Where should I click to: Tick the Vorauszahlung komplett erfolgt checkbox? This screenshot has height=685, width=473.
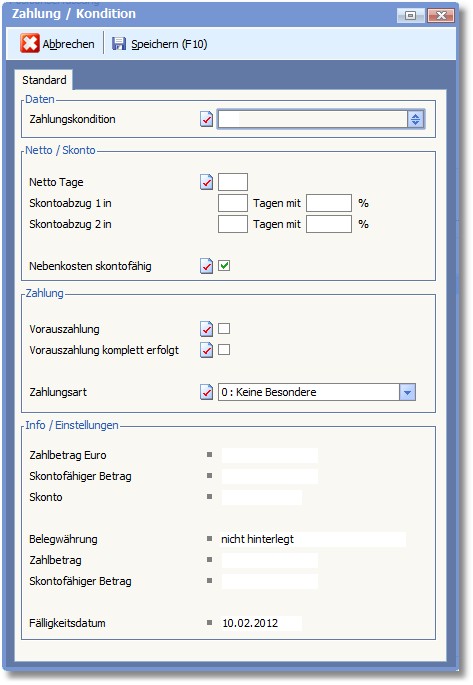pos(224,349)
